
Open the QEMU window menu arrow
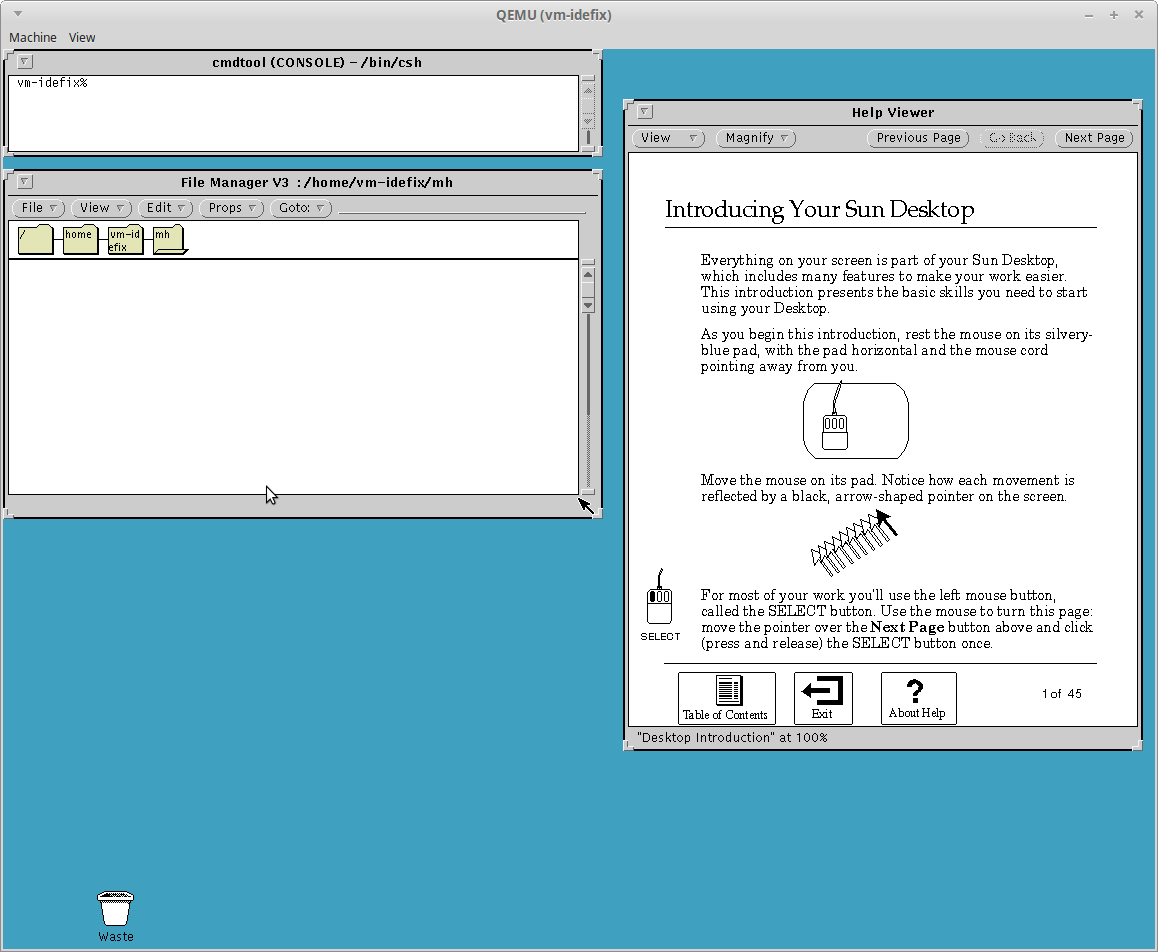click(x=18, y=13)
